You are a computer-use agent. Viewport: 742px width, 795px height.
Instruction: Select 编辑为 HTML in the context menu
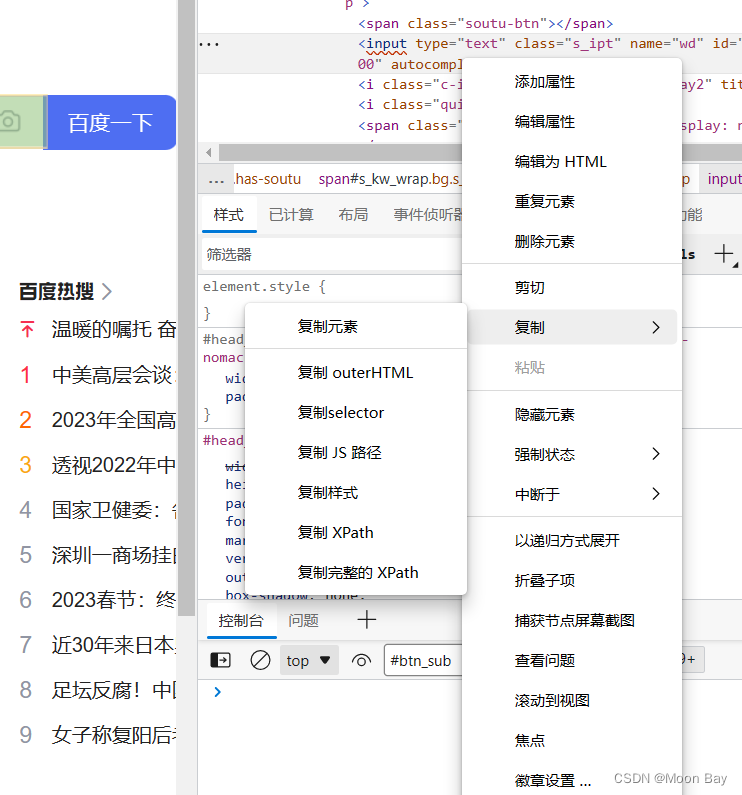(572, 162)
